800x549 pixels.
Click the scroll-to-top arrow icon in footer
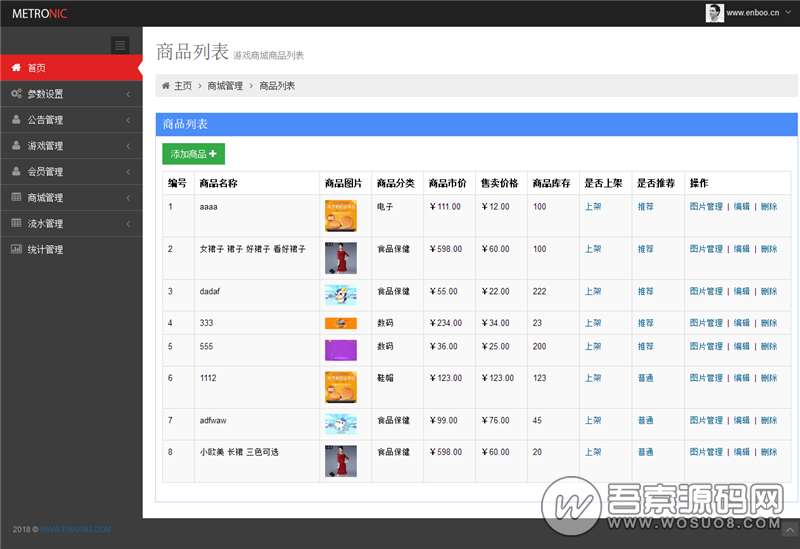pos(789,529)
